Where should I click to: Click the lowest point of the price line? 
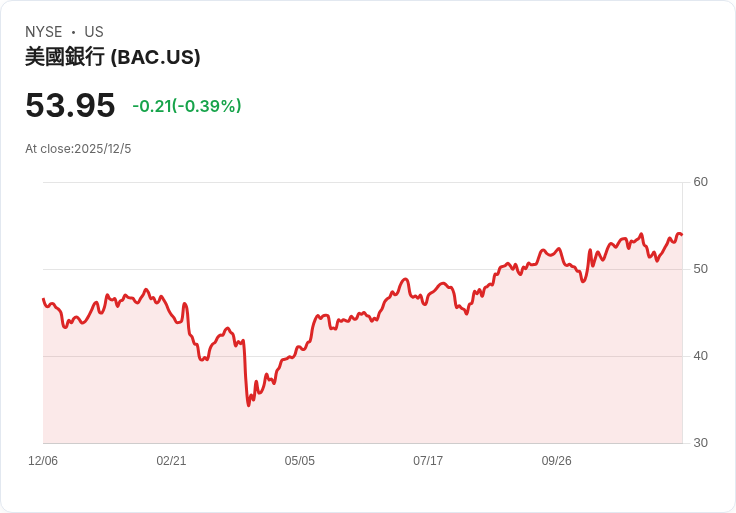pyautogui.click(x=248, y=405)
